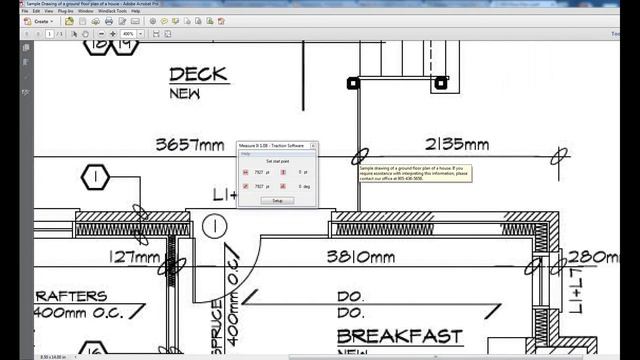Click the DECK label in drawing
This screenshot has height=360, width=640.
198,74
